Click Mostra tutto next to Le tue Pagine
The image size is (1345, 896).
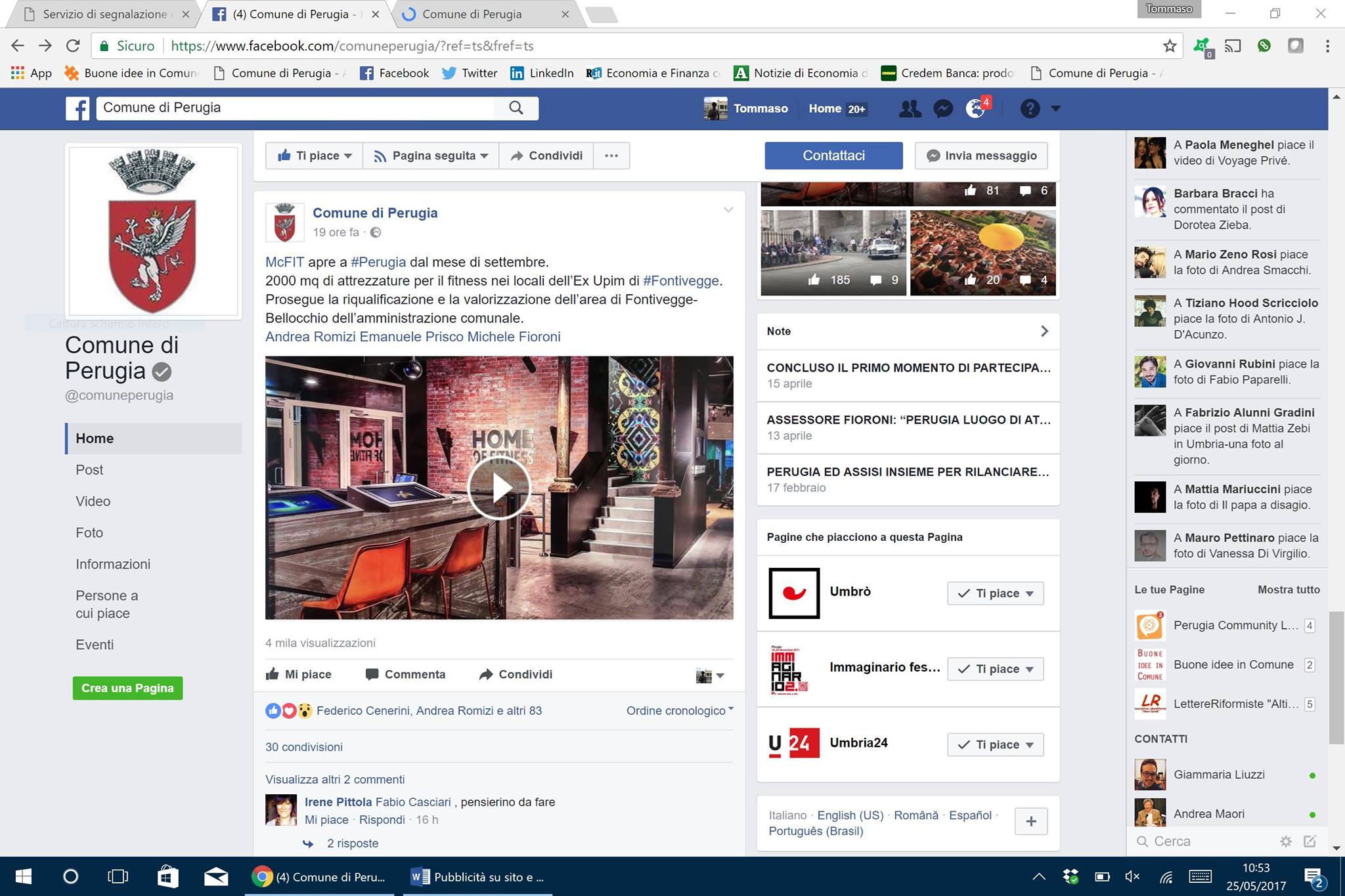[1289, 589]
